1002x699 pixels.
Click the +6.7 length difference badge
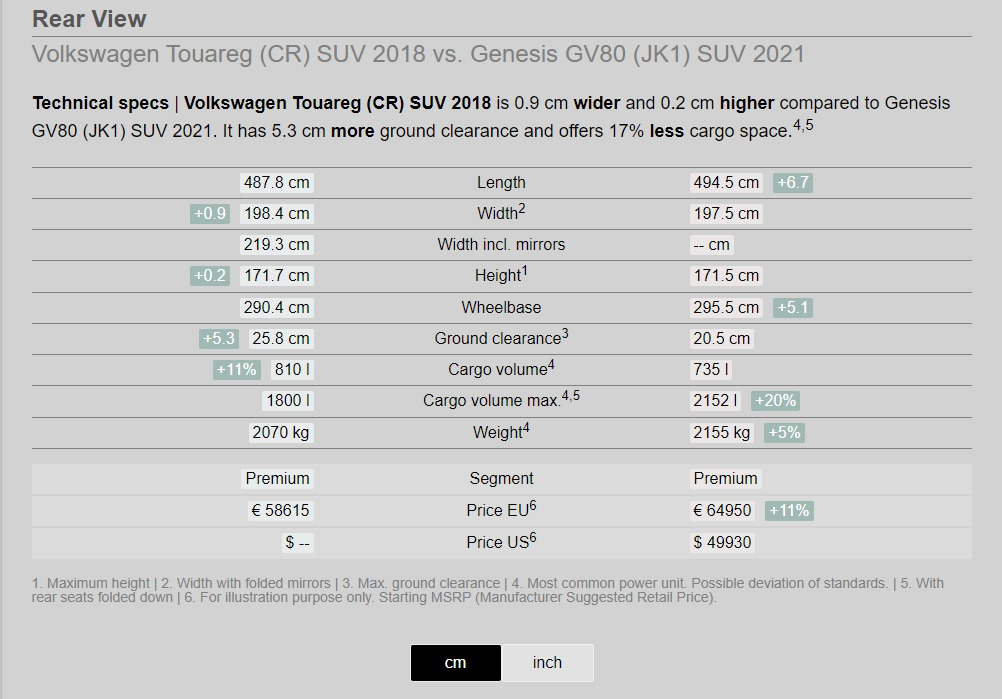(x=793, y=183)
